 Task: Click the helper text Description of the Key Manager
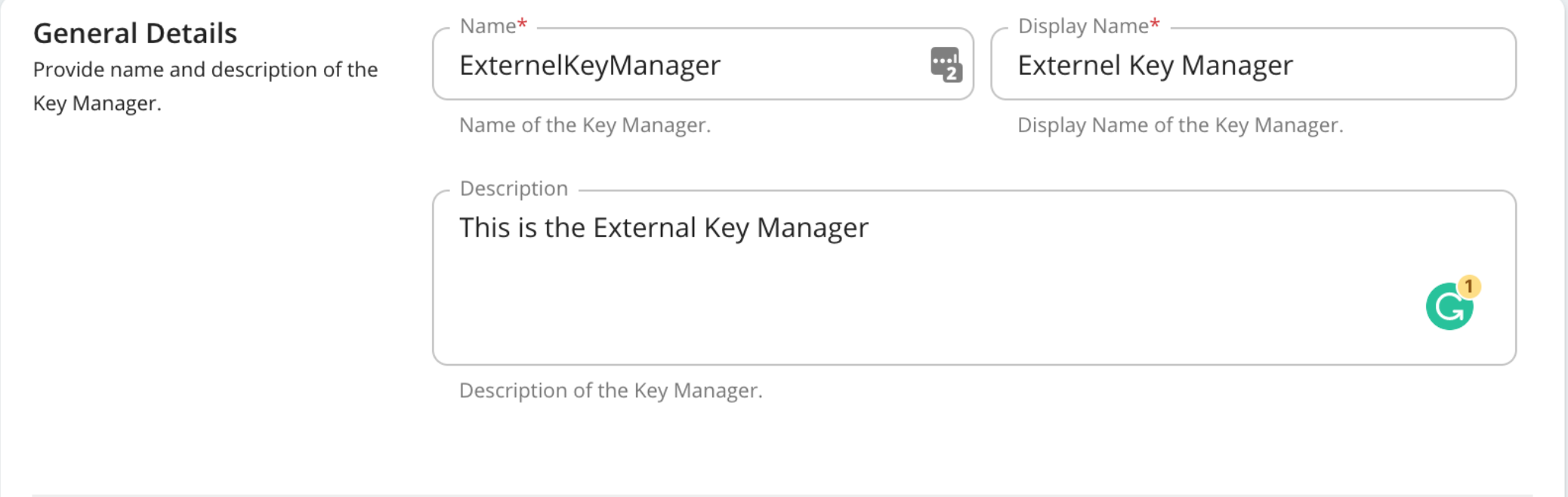point(610,390)
